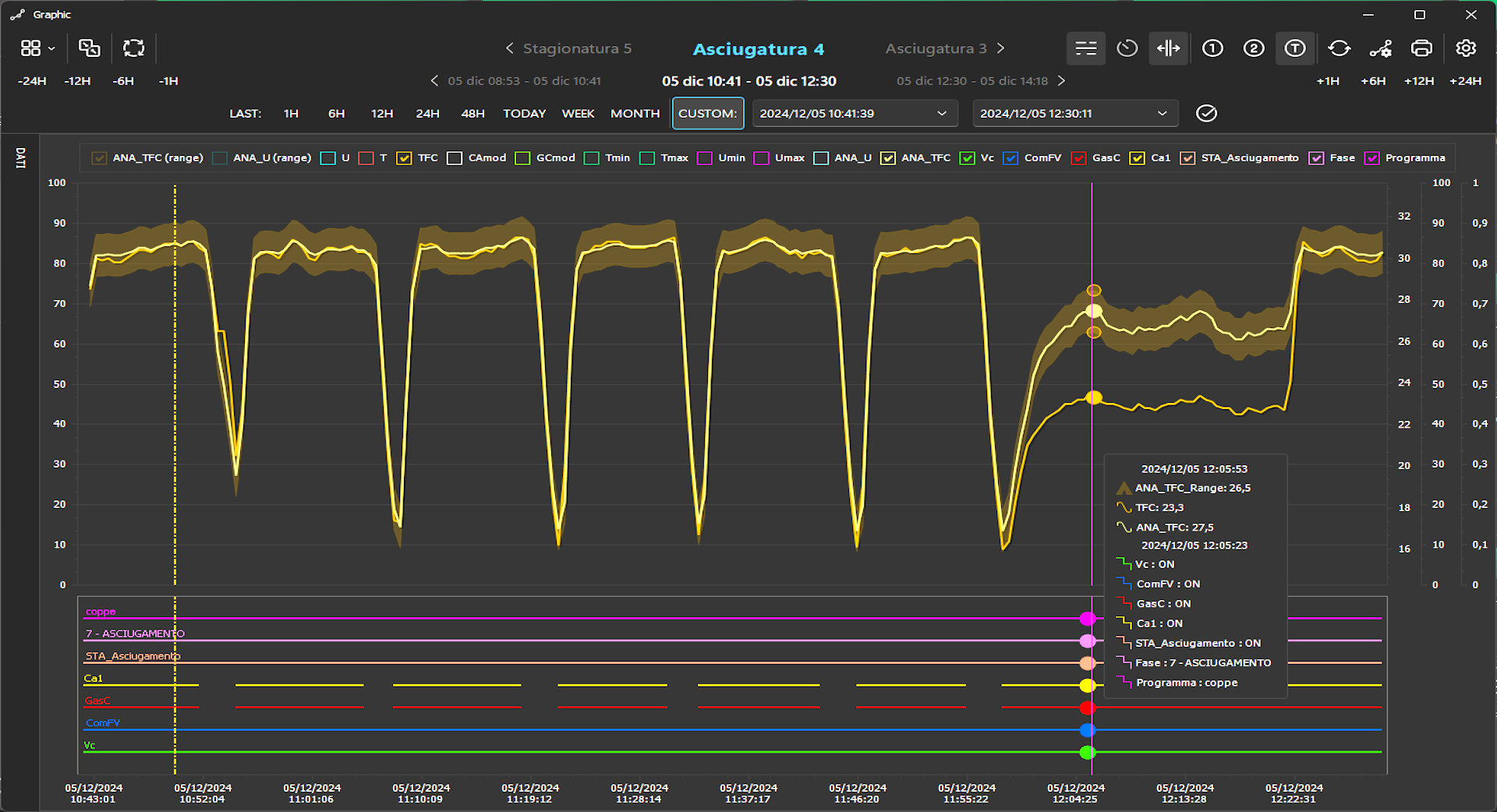This screenshot has width=1497, height=812.
Task: Disable the Programma series checkbox
Action: (x=1372, y=158)
